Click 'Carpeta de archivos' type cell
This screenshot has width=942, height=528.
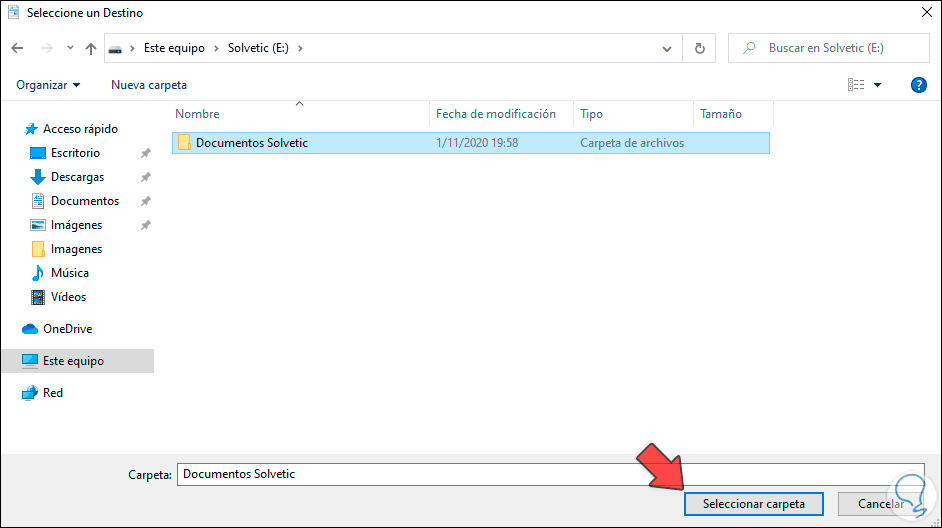632,143
